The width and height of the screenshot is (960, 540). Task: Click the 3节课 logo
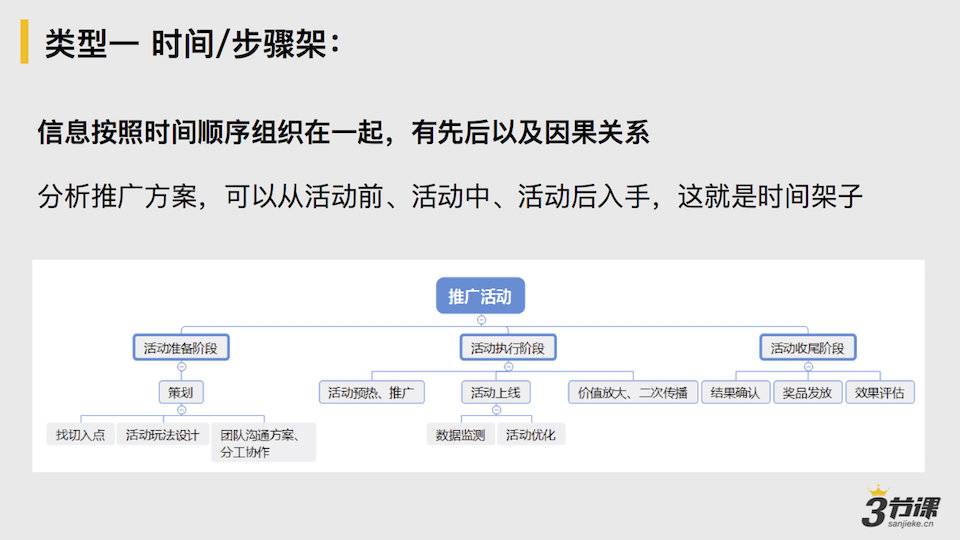900,508
